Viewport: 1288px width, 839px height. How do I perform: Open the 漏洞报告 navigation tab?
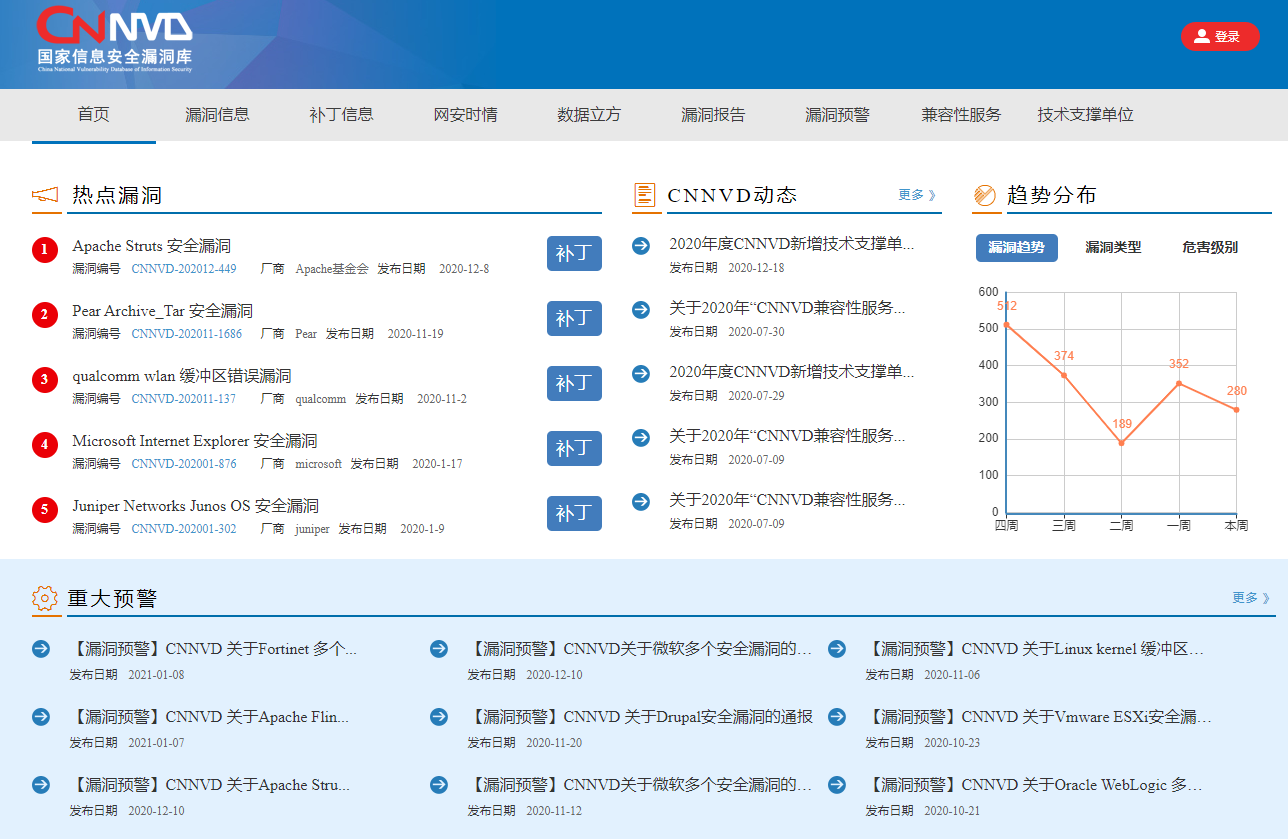pos(714,115)
